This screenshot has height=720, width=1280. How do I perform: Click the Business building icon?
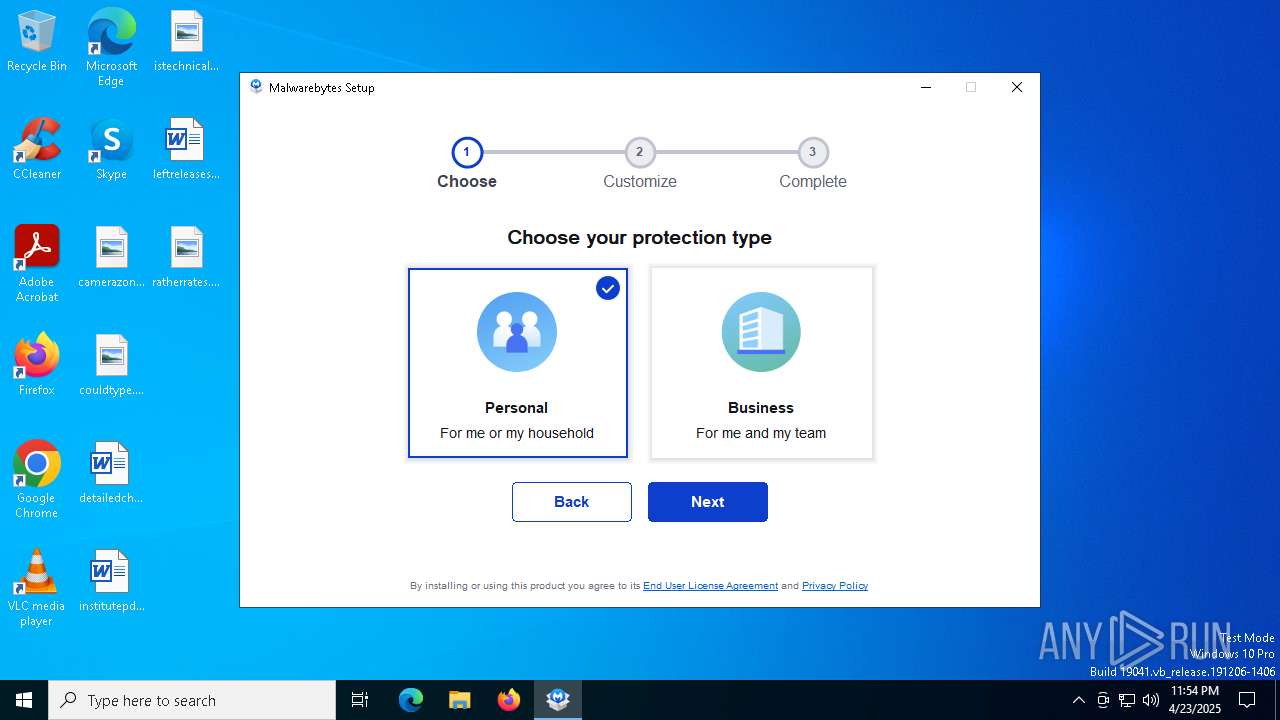tap(761, 332)
